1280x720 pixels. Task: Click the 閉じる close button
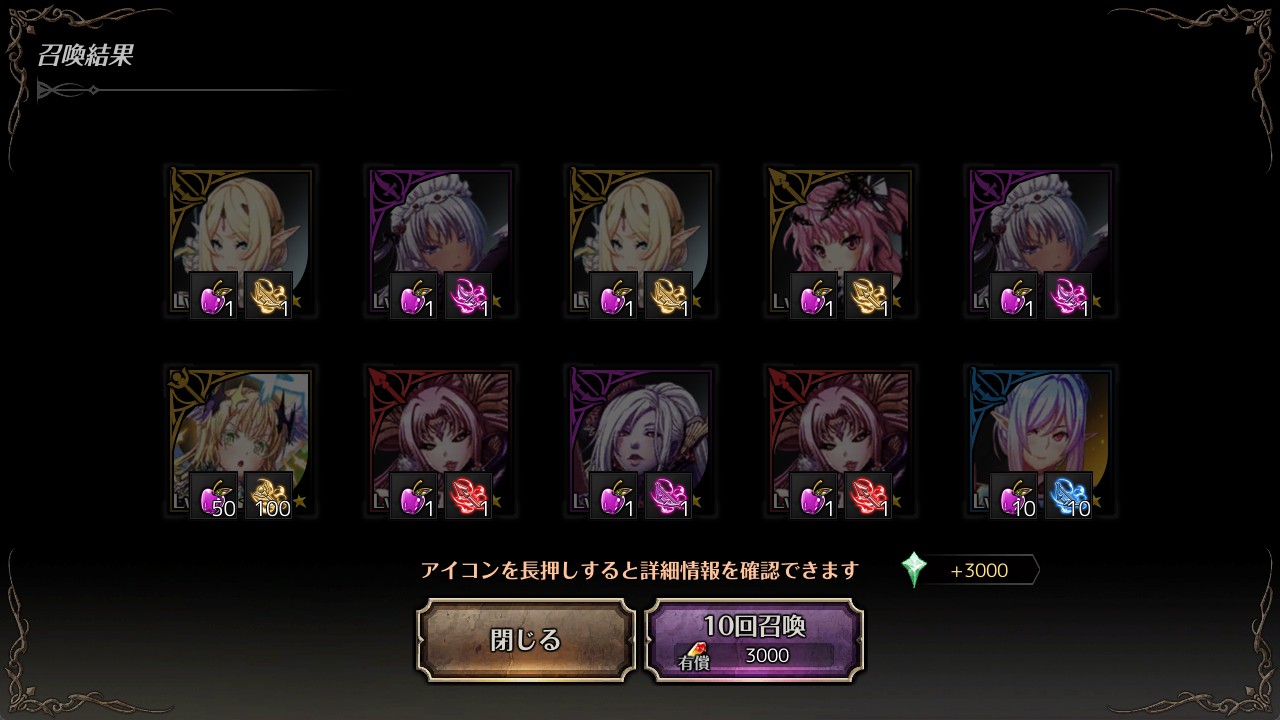526,640
